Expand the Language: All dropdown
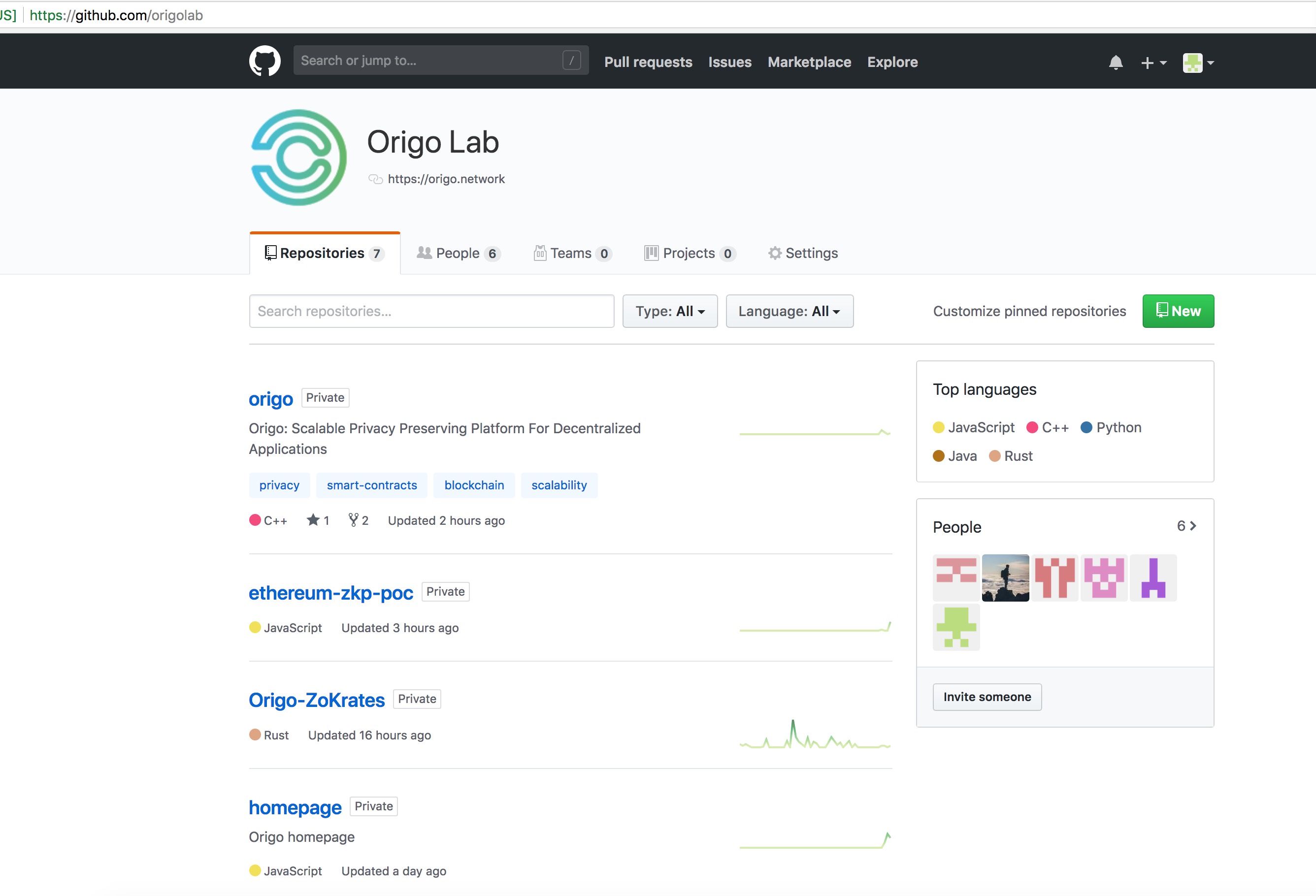This screenshot has width=1316, height=896. tap(790, 311)
